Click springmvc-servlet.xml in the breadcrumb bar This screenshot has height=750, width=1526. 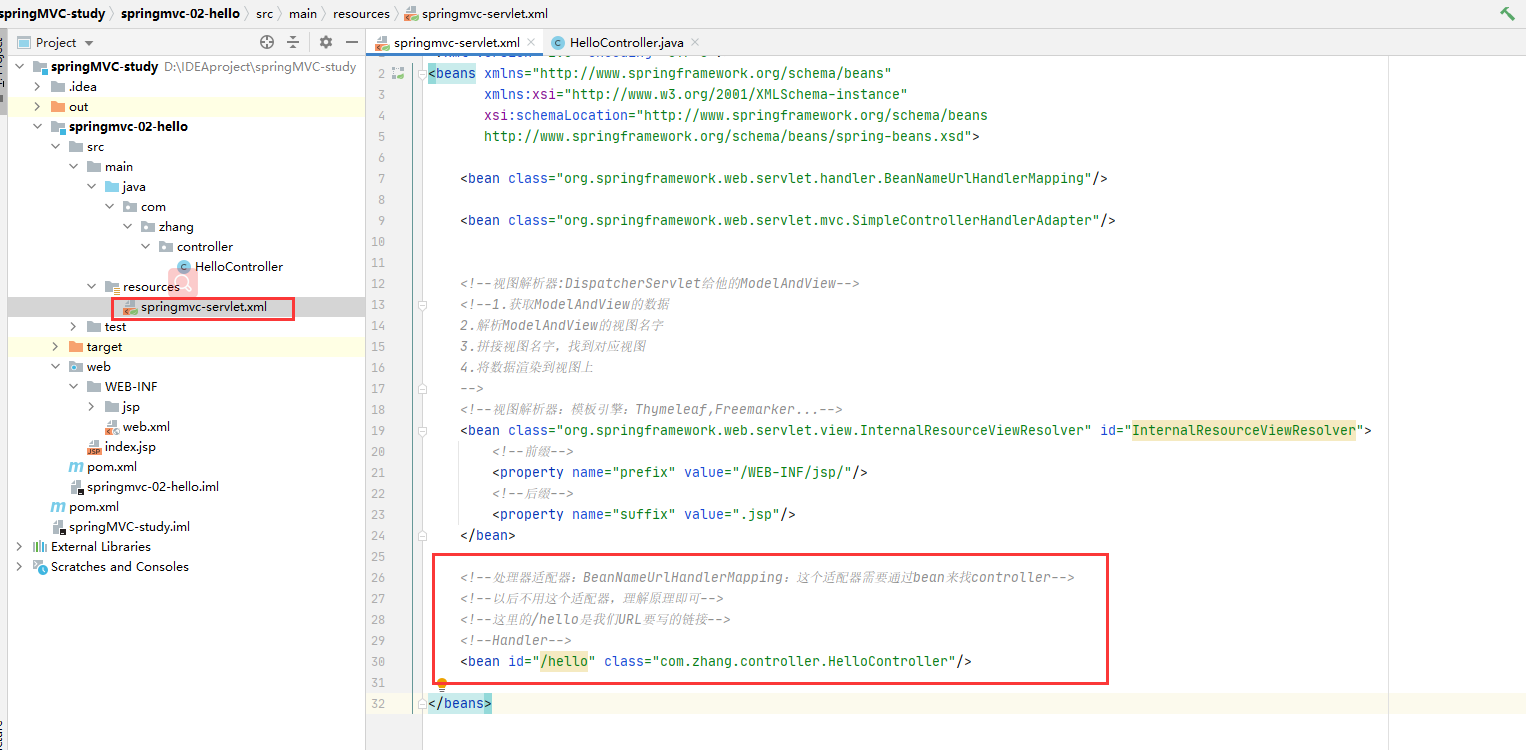(x=476, y=13)
